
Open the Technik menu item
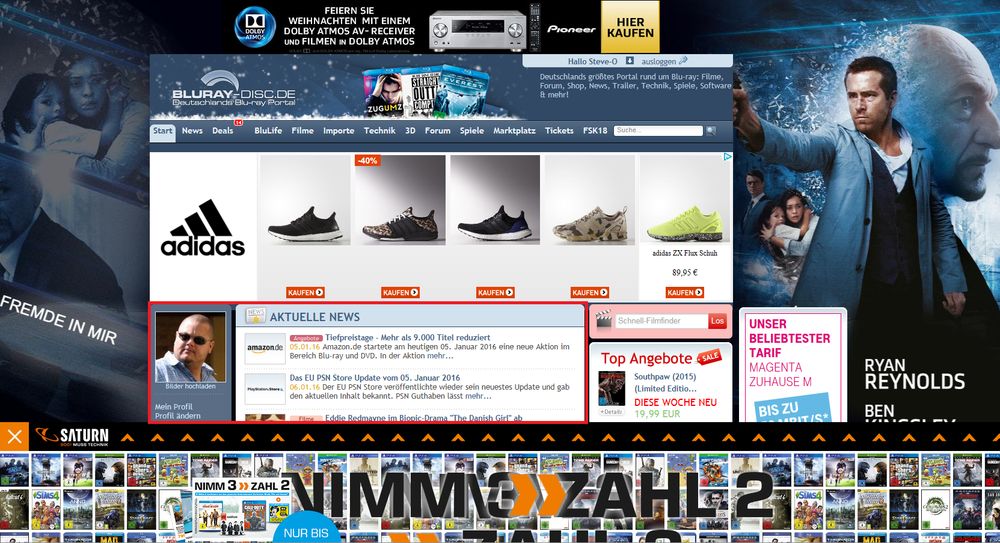coord(379,131)
